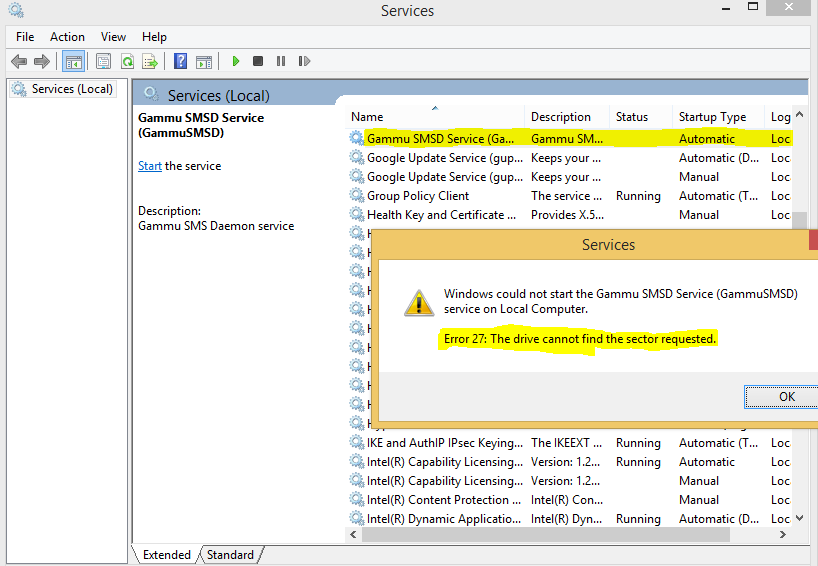The image size is (818, 566).
Task: Click the Restart Service toolbar icon
Action: (x=304, y=62)
